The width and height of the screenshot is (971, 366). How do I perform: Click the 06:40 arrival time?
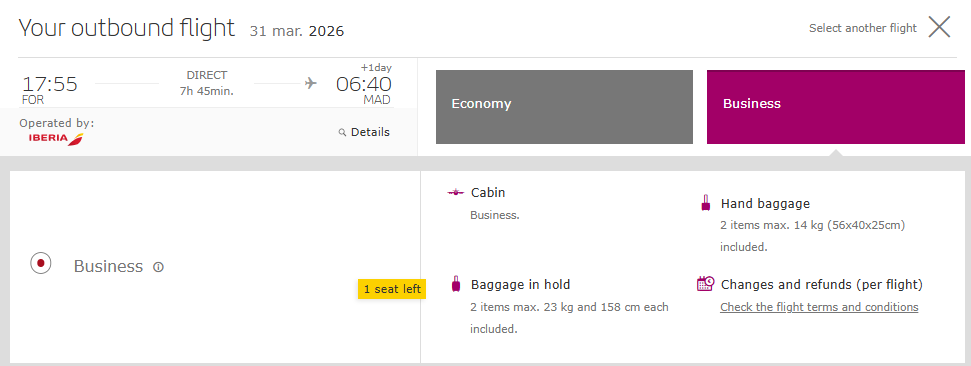[x=364, y=84]
